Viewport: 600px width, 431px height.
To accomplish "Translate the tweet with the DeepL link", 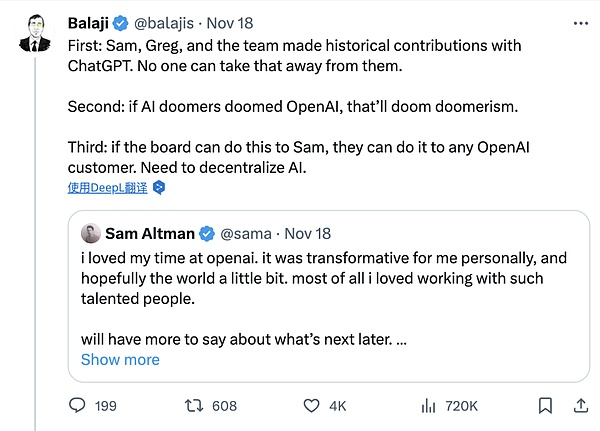I will point(107,187).
